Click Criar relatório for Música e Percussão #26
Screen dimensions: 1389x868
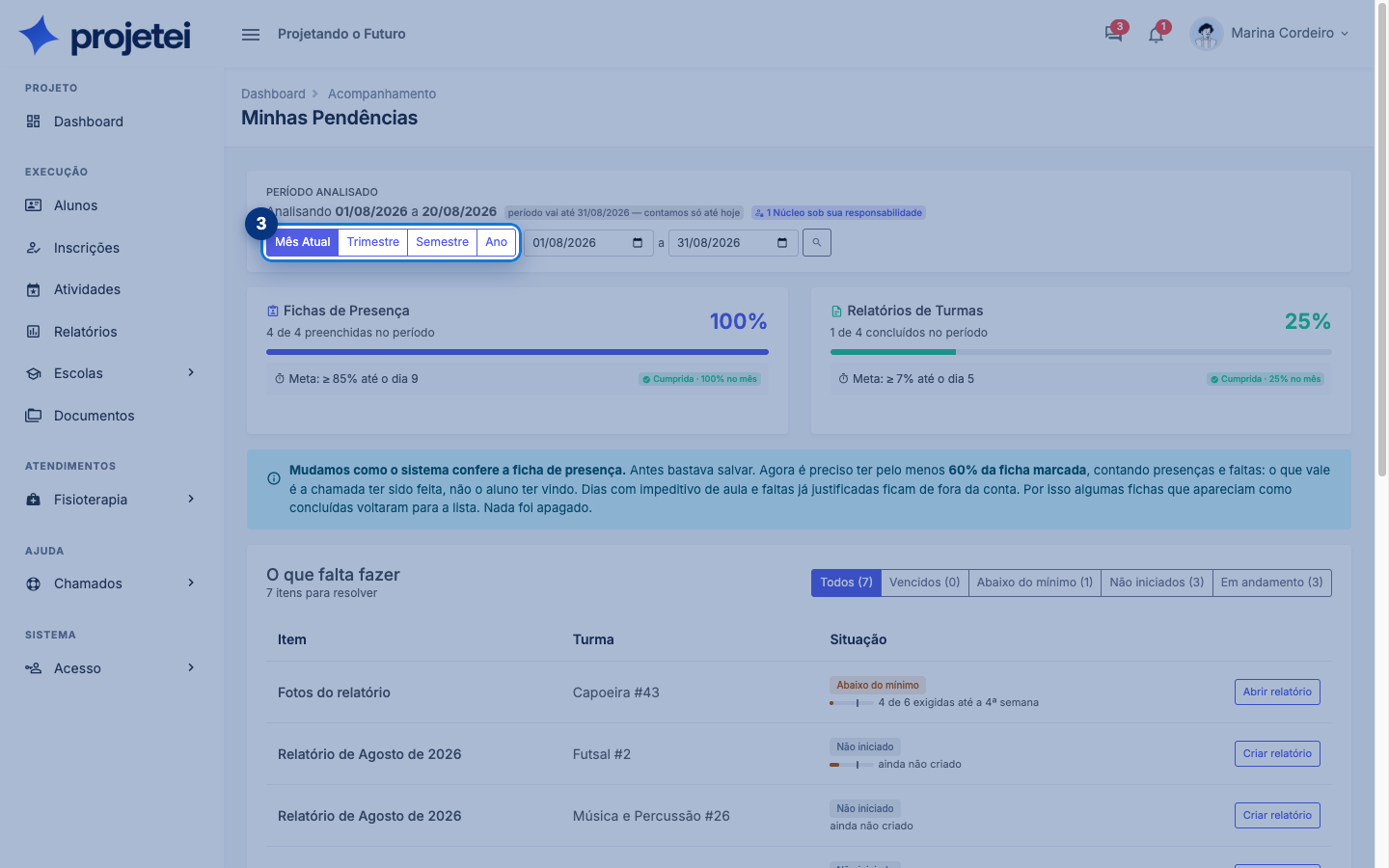pos(1277,816)
